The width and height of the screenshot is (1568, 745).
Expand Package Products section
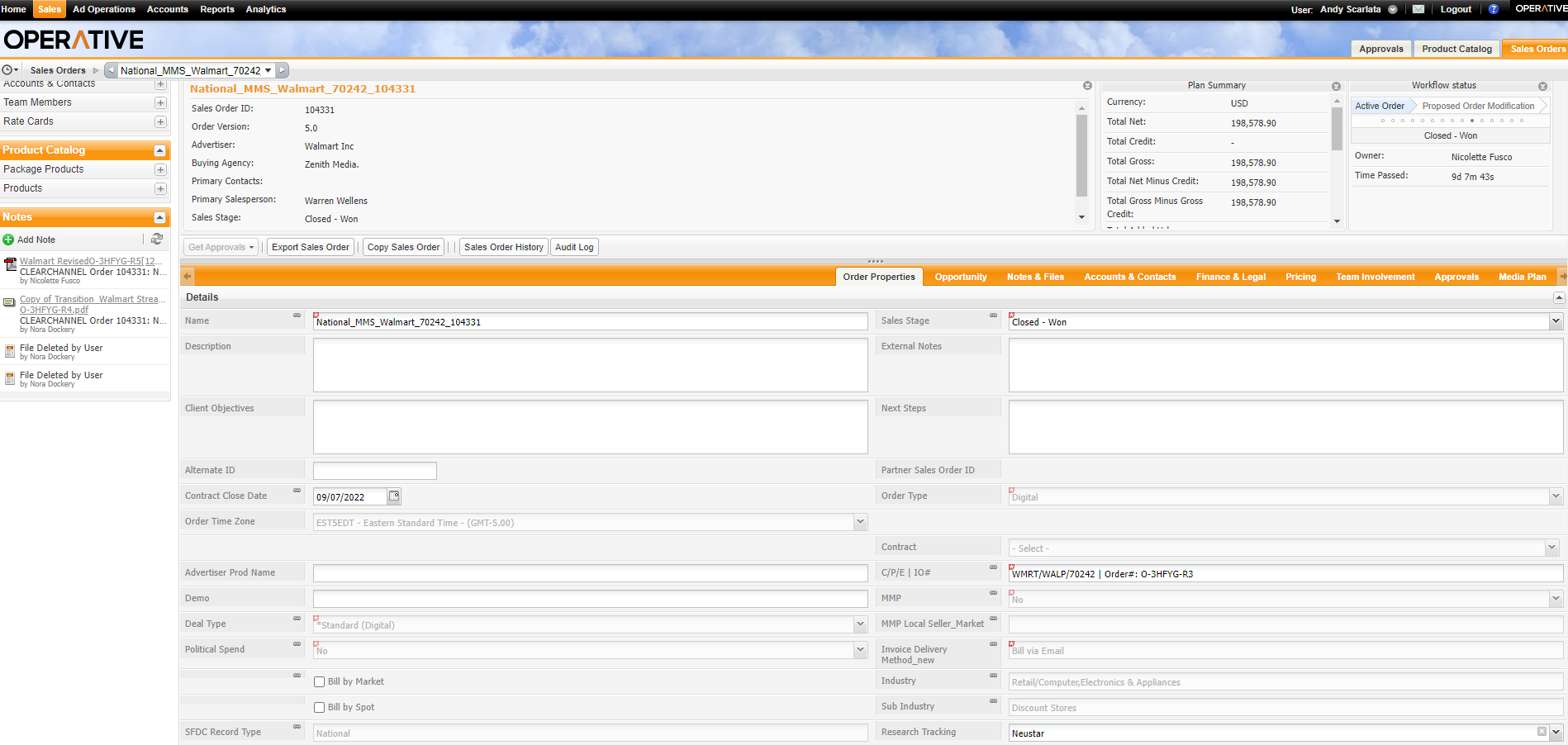pos(160,169)
